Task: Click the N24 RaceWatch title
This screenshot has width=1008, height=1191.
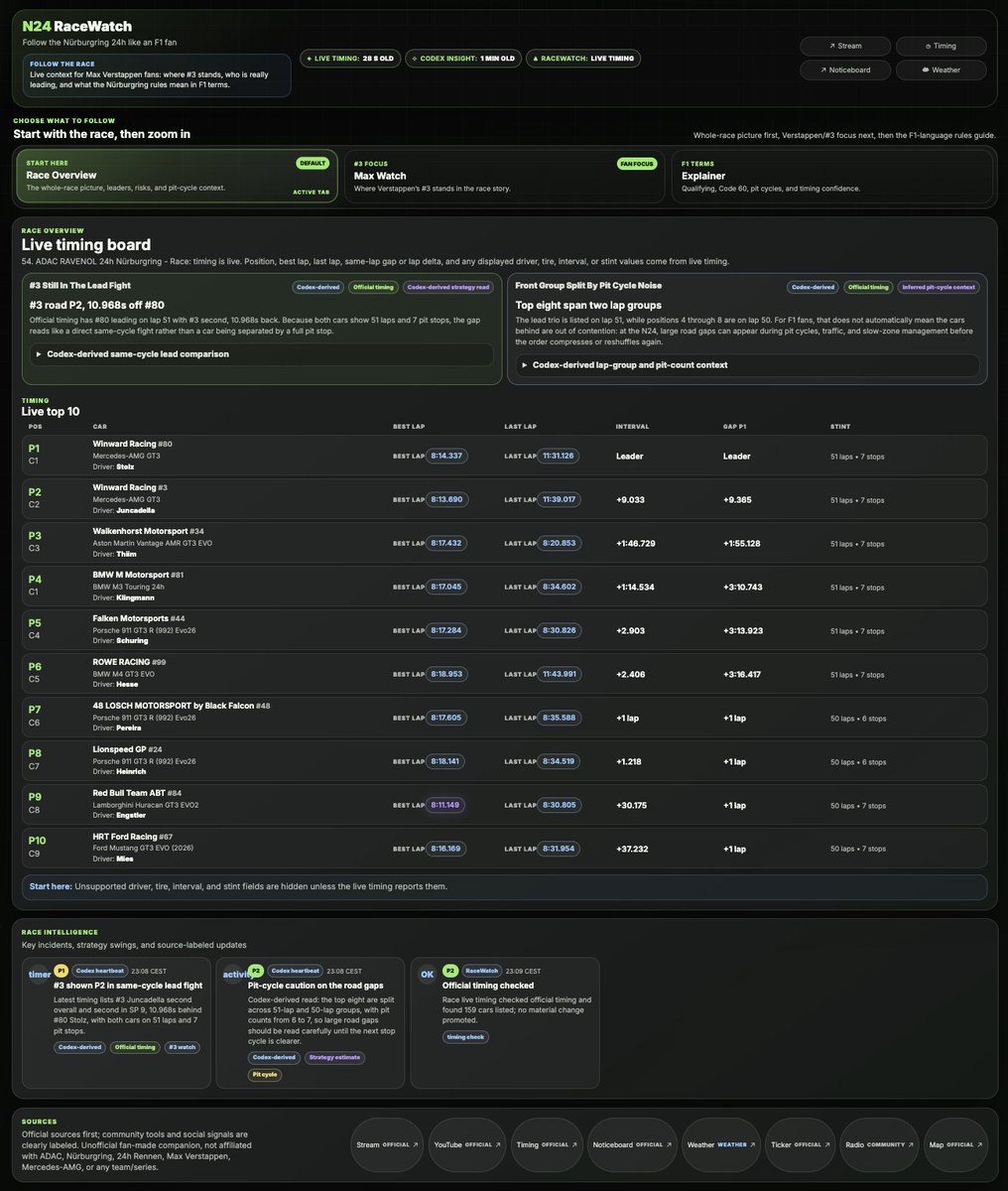Action: coord(77,27)
